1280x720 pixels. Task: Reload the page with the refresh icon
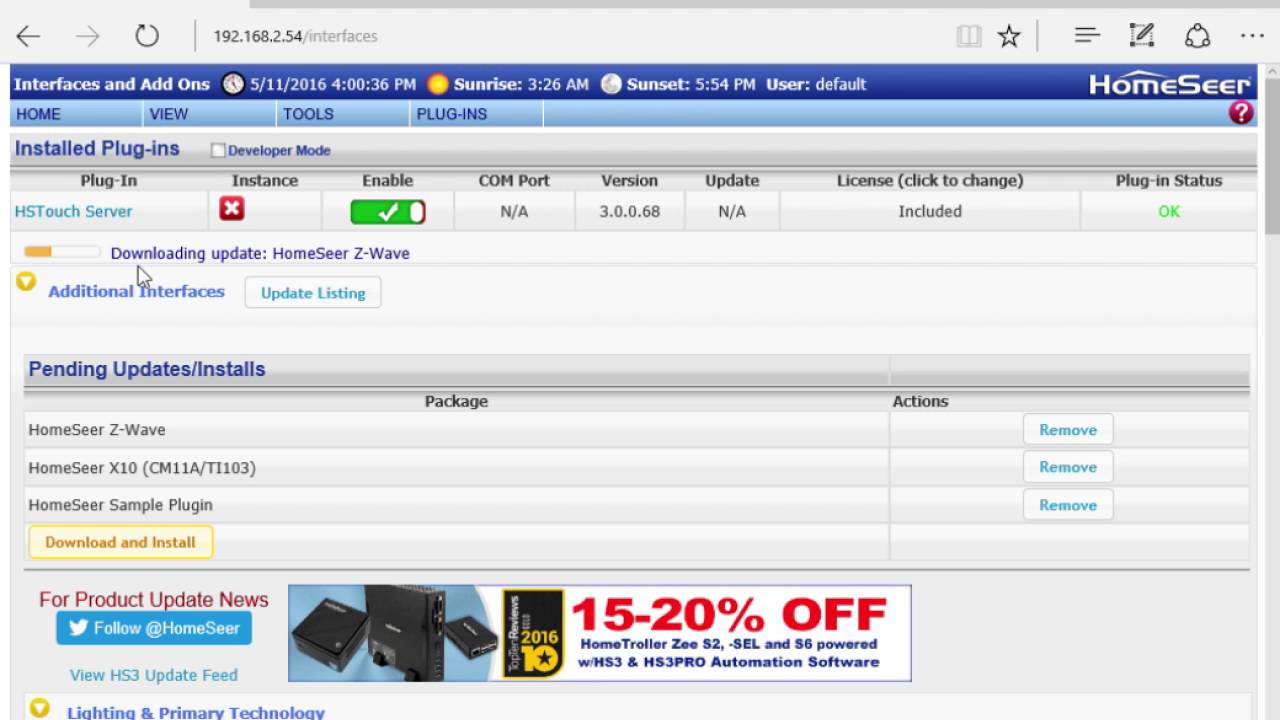click(x=147, y=37)
